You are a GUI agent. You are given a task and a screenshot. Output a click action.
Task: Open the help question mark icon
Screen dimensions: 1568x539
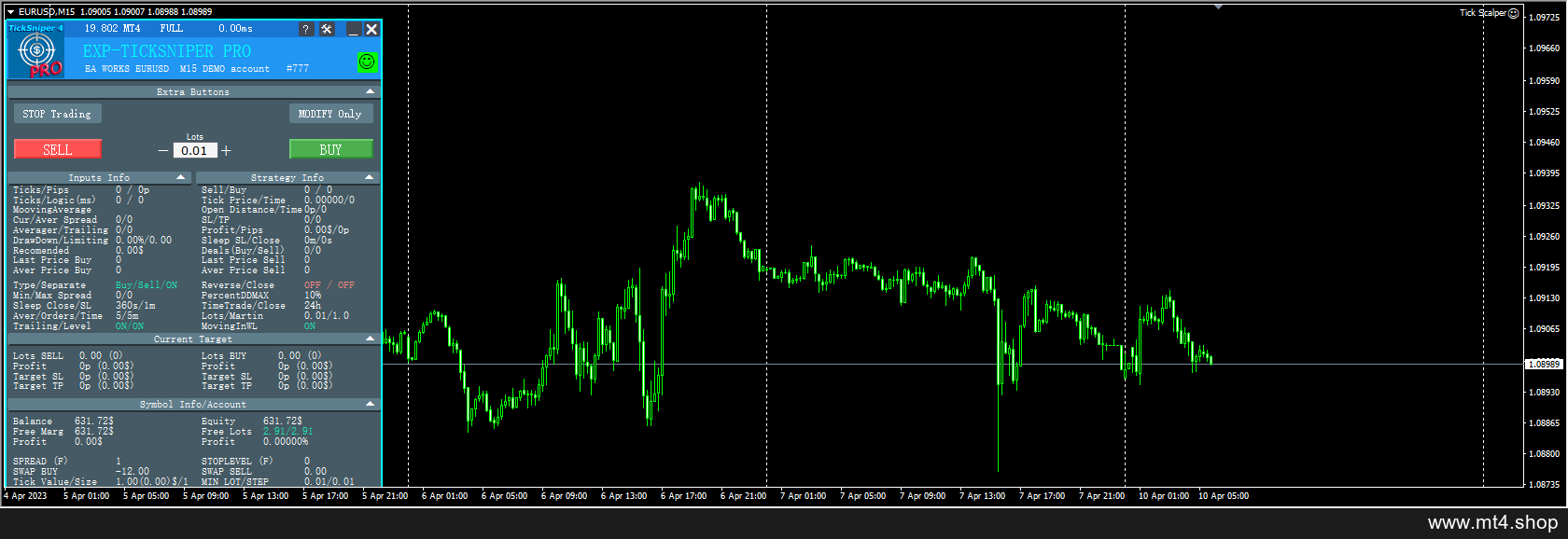tap(306, 30)
